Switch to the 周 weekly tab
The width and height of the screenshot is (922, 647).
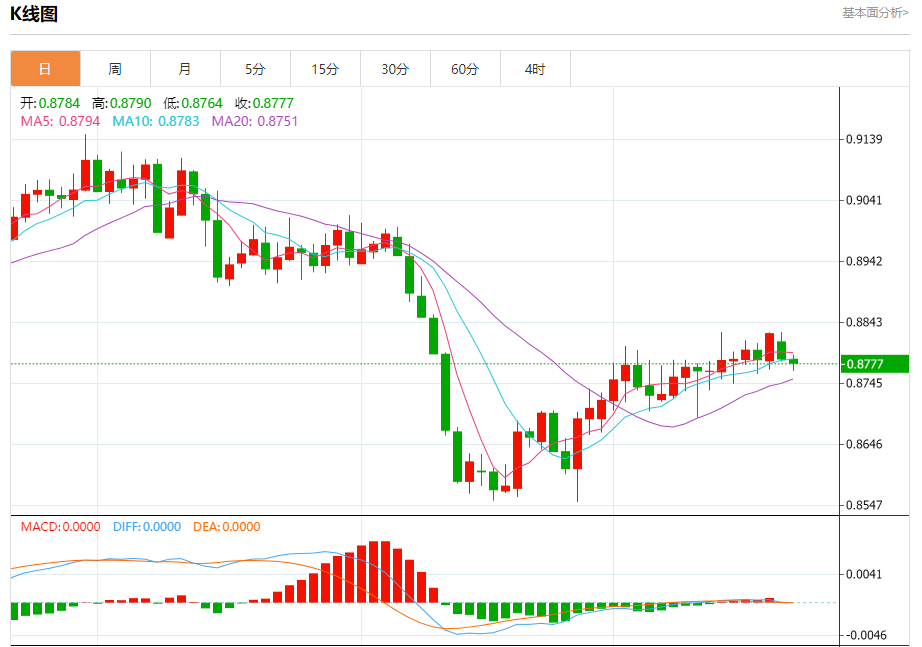point(115,69)
